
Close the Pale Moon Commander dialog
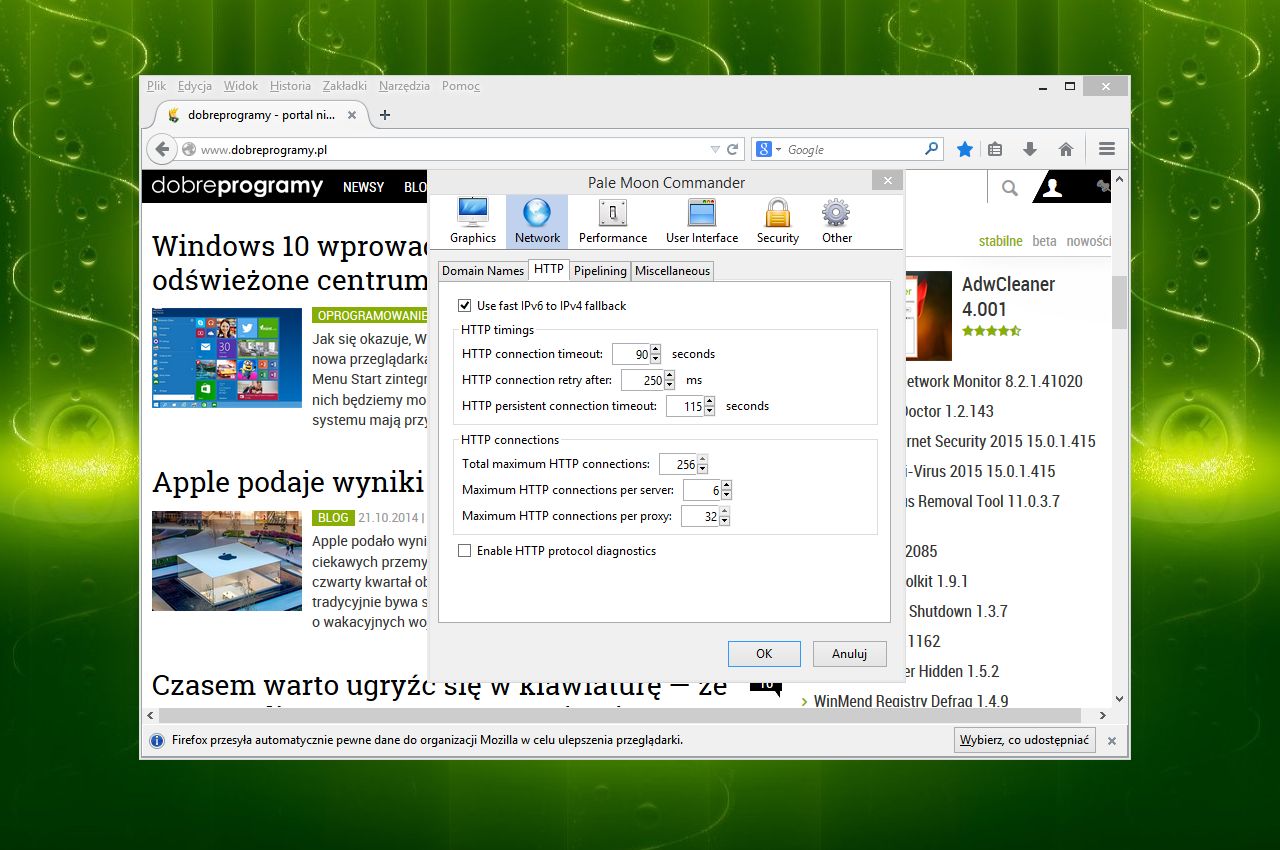[x=886, y=180]
